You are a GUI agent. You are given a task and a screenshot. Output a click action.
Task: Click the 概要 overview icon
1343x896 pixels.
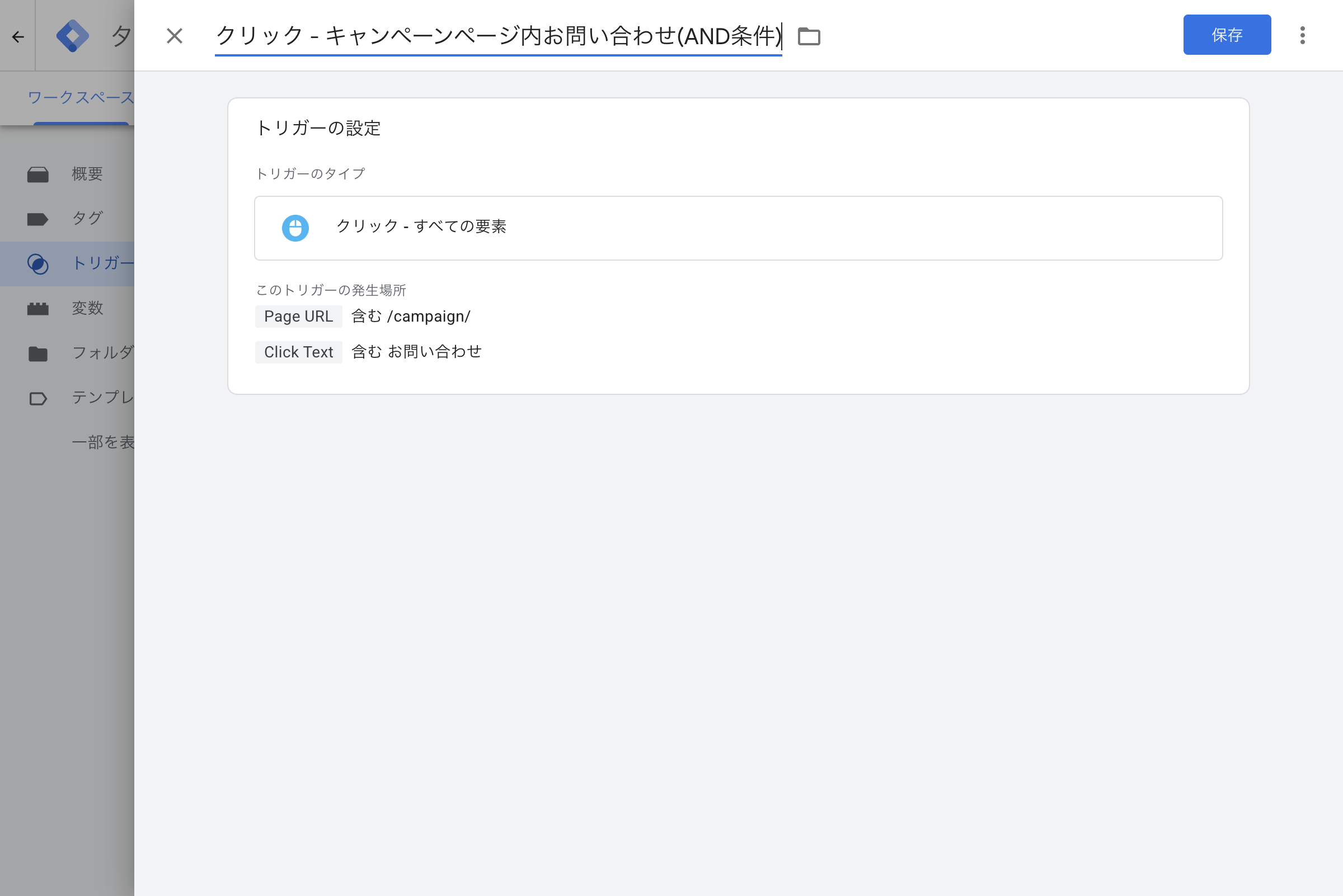[37, 175]
